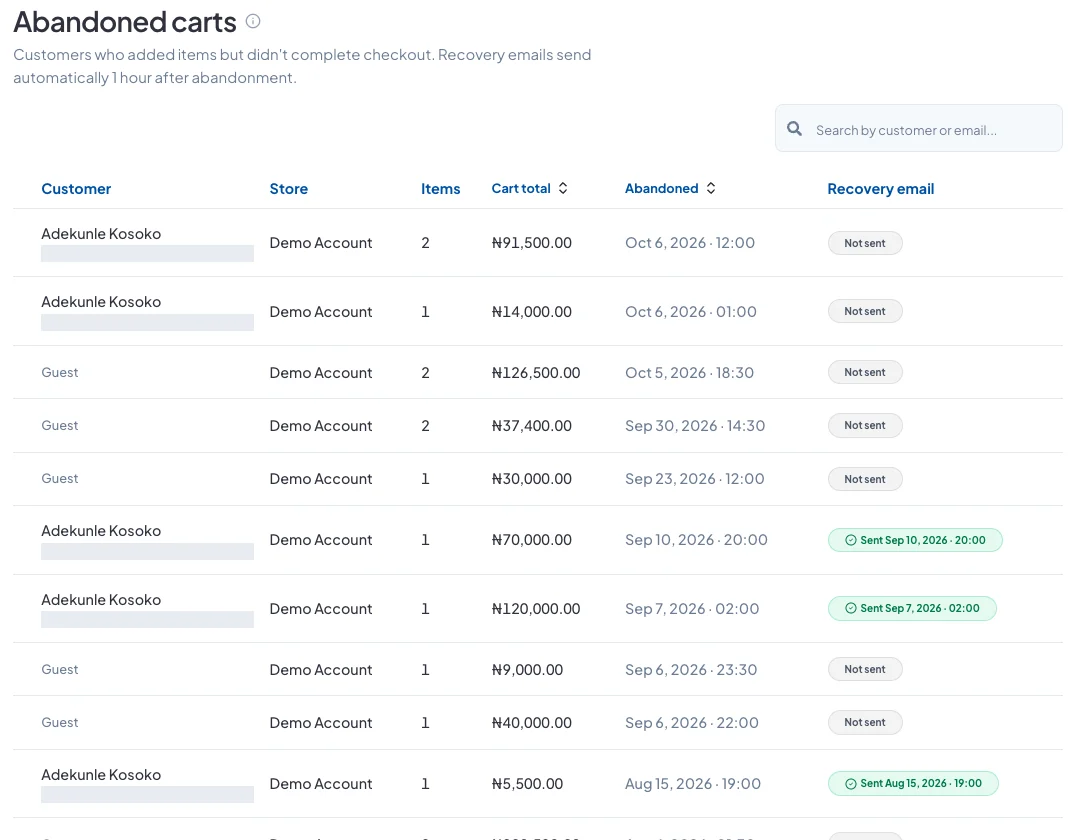Click Not sent badge for ₦91,500.00 cart

(x=865, y=243)
